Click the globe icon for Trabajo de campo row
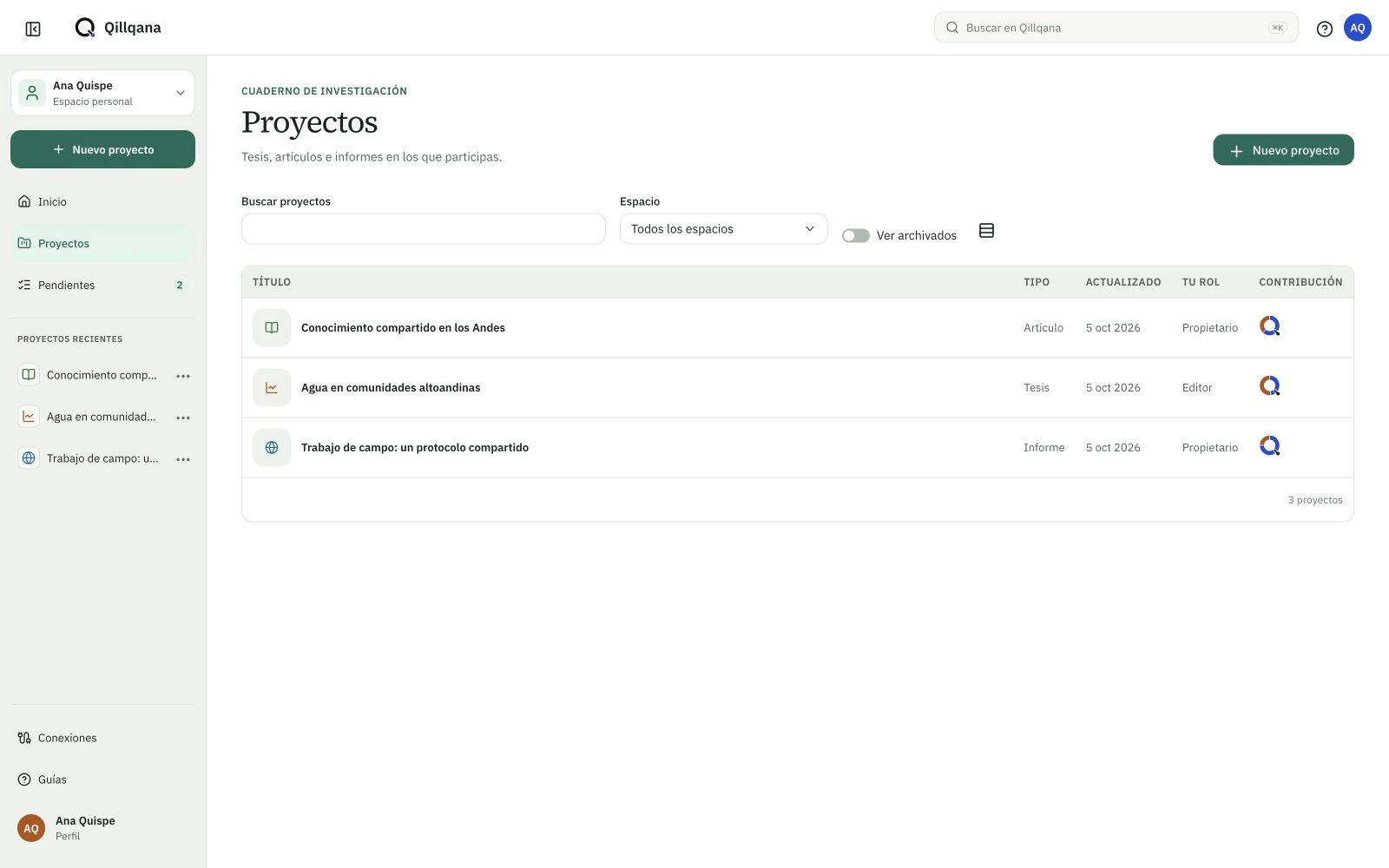Image resolution: width=1389 pixels, height=868 pixels. point(272,448)
